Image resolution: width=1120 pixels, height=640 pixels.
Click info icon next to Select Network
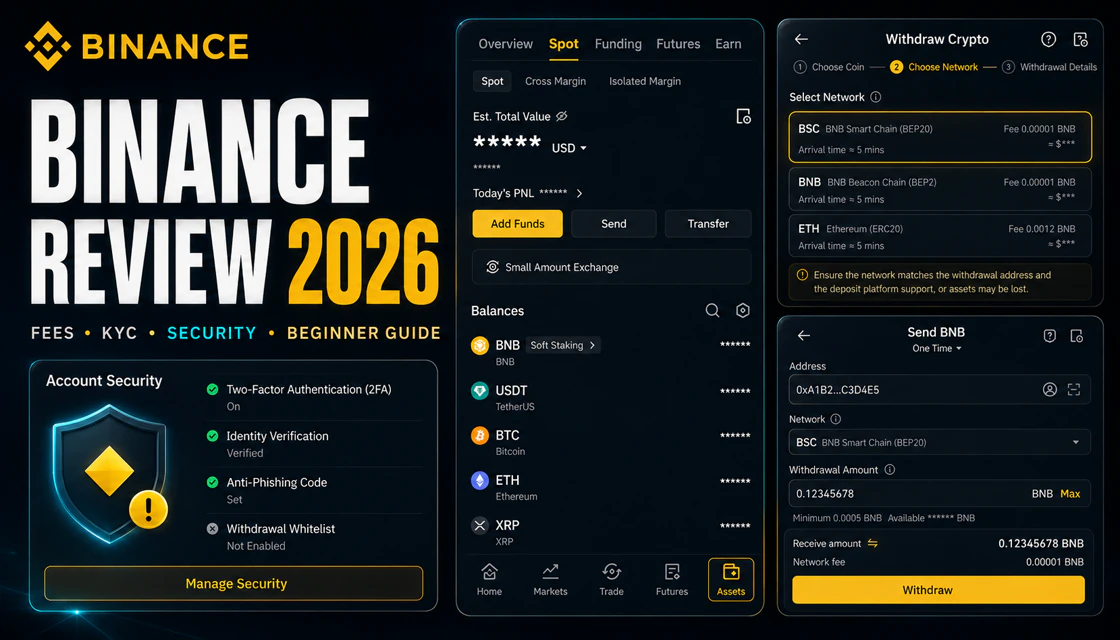pos(876,97)
